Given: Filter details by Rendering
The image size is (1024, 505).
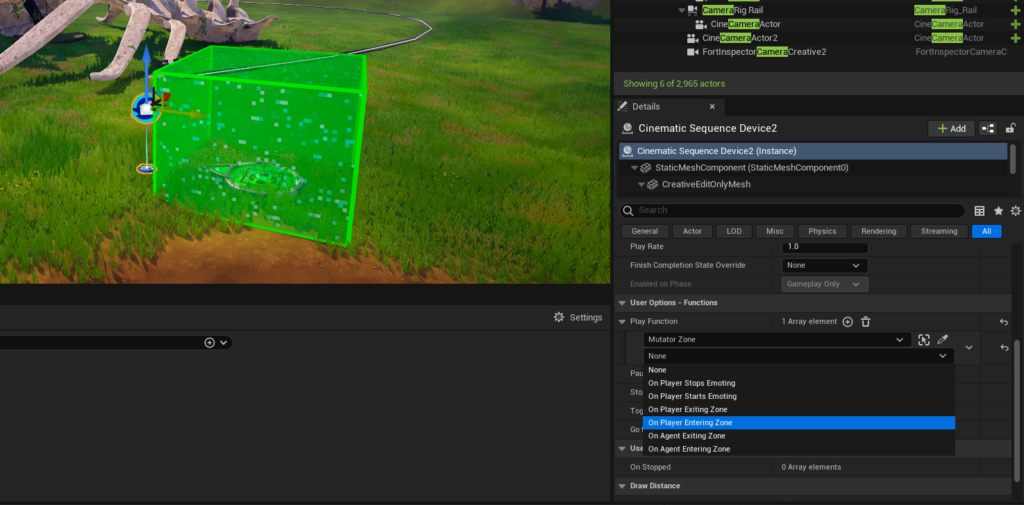Looking at the screenshot, I should [x=879, y=231].
